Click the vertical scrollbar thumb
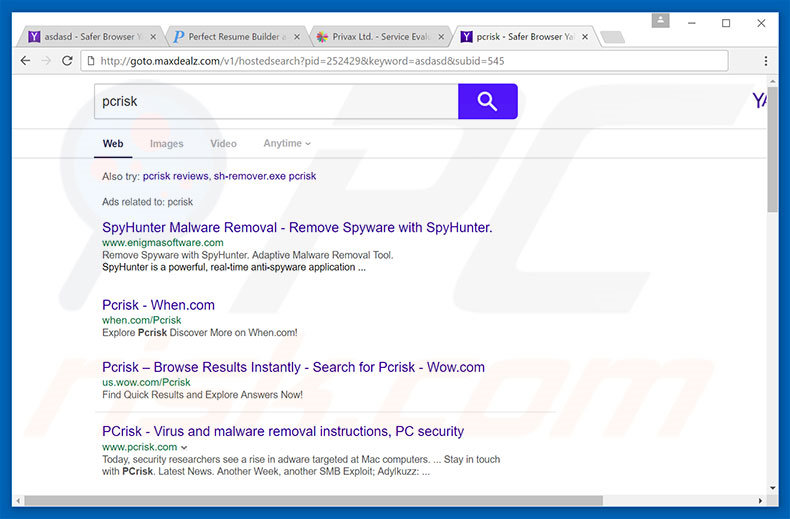 click(772, 149)
